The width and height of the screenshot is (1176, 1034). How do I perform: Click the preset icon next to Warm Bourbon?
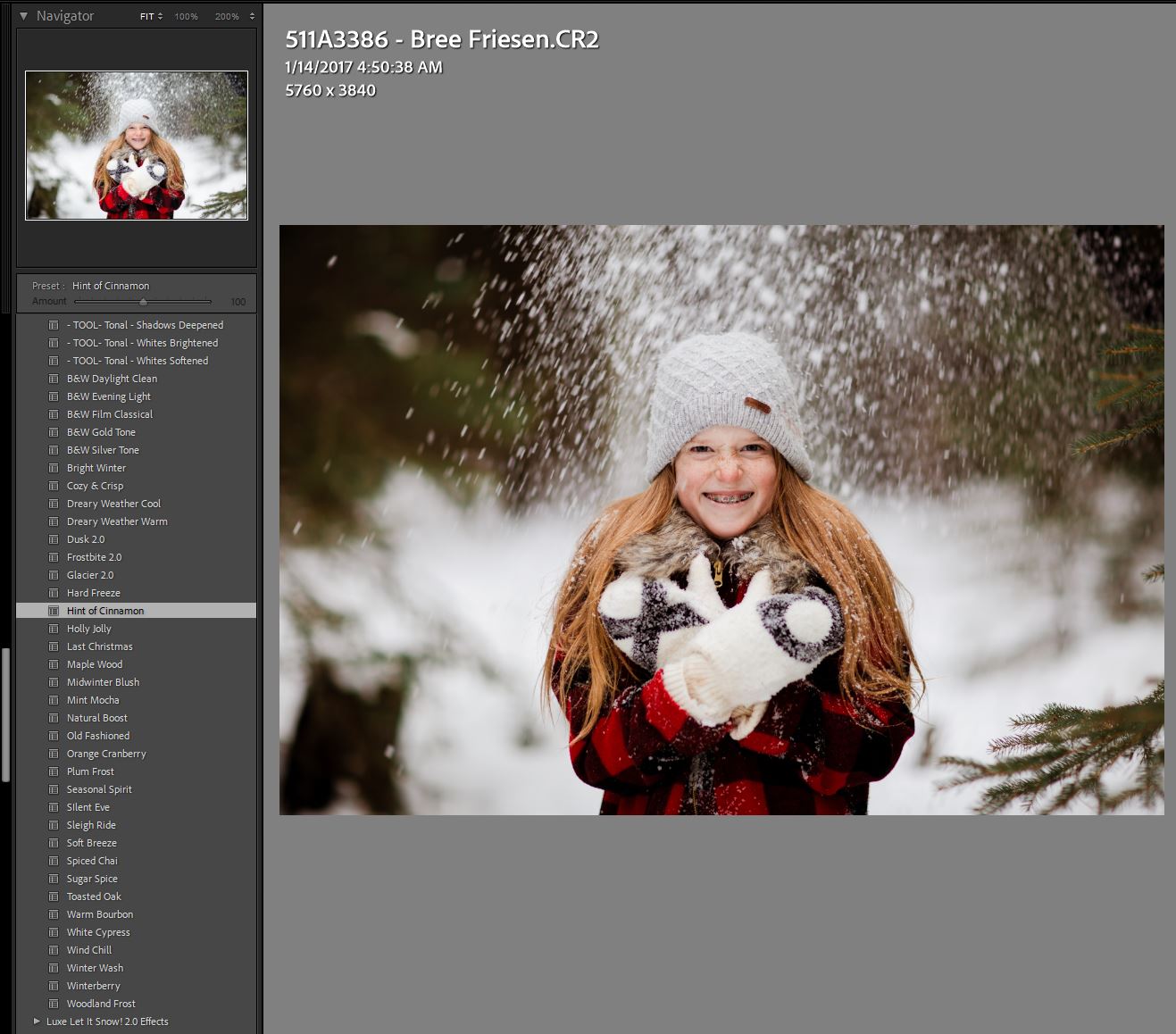(x=54, y=914)
